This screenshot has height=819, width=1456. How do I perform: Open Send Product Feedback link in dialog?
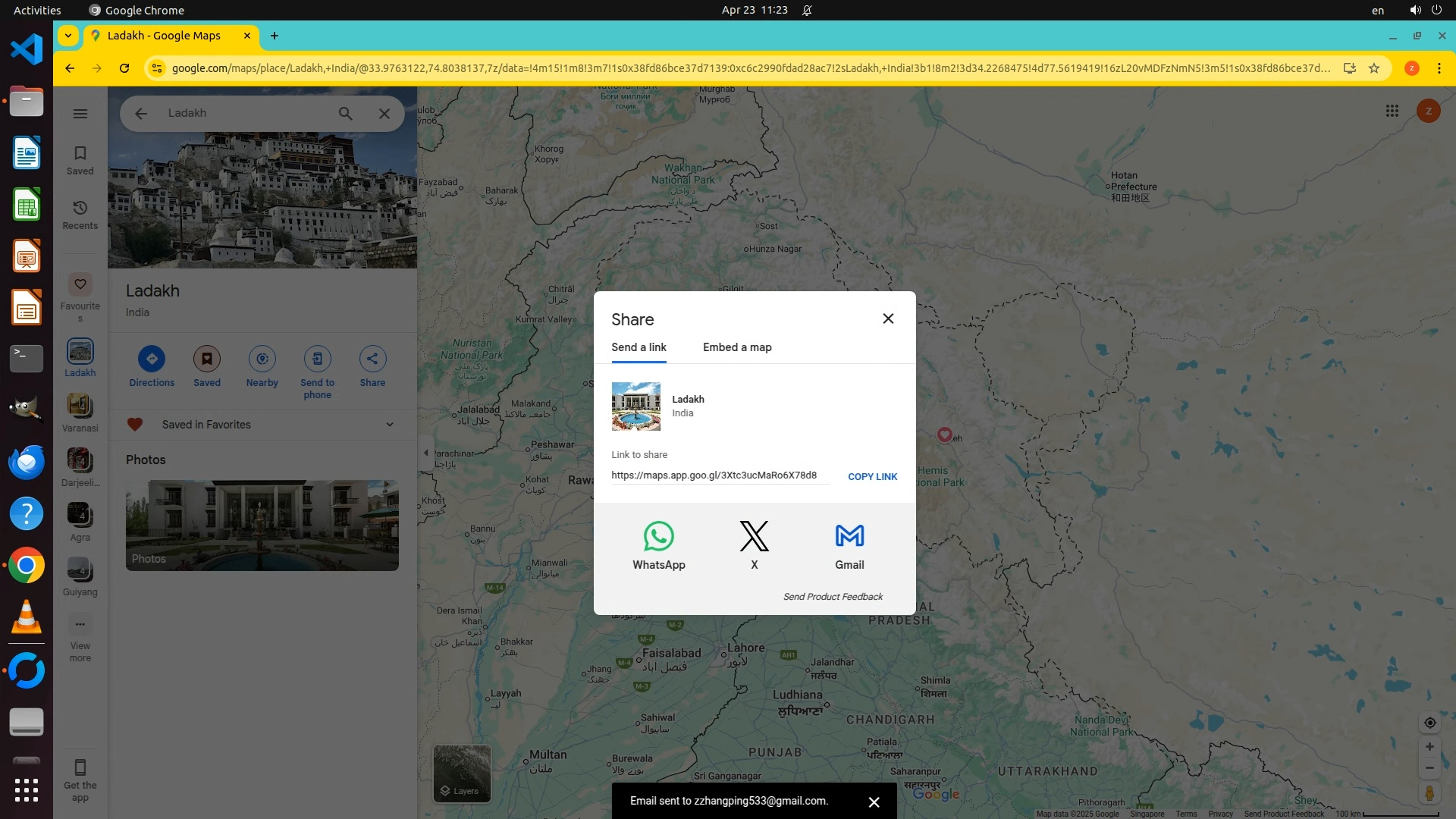coord(833,597)
